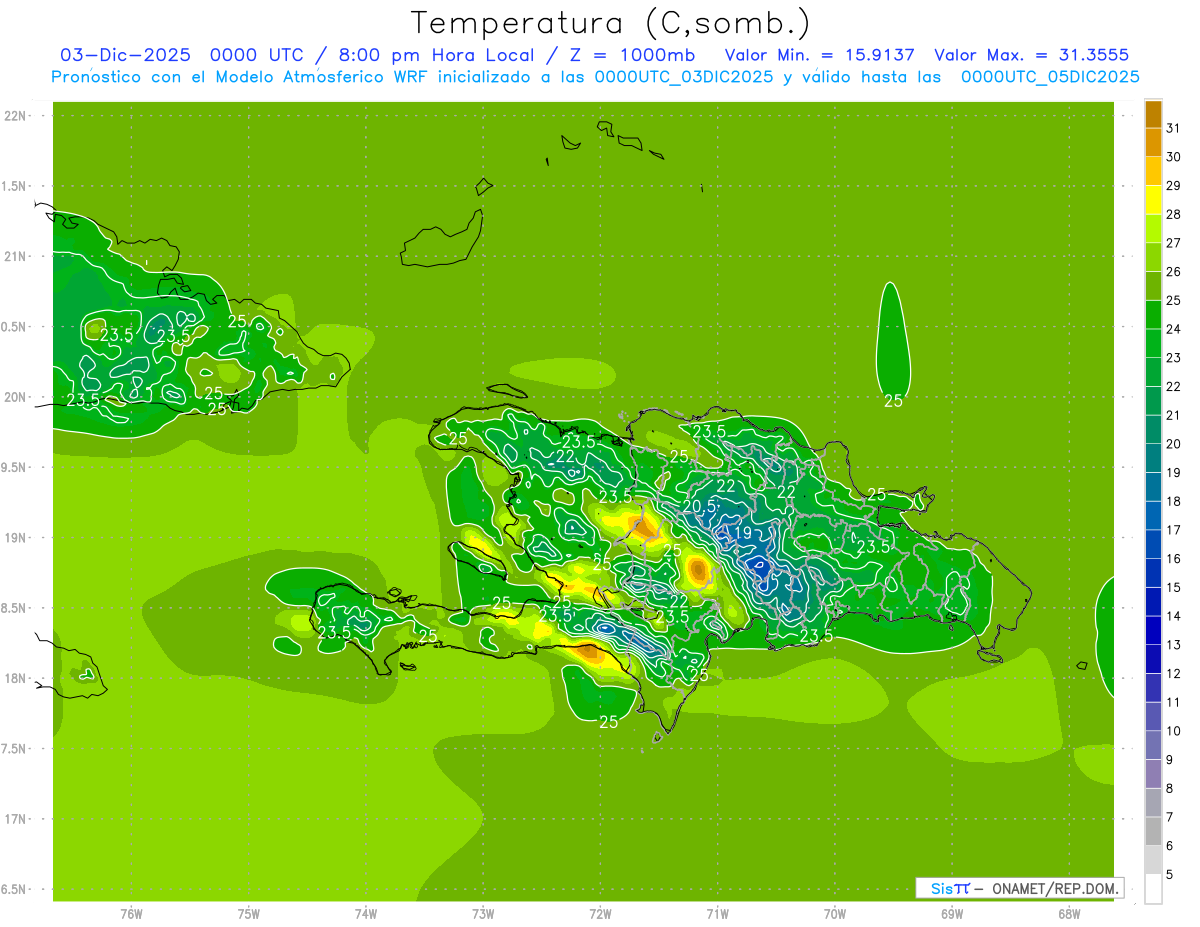Click the dark orange top segment of the color scale
The image size is (1200, 927).
pos(1153,114)
